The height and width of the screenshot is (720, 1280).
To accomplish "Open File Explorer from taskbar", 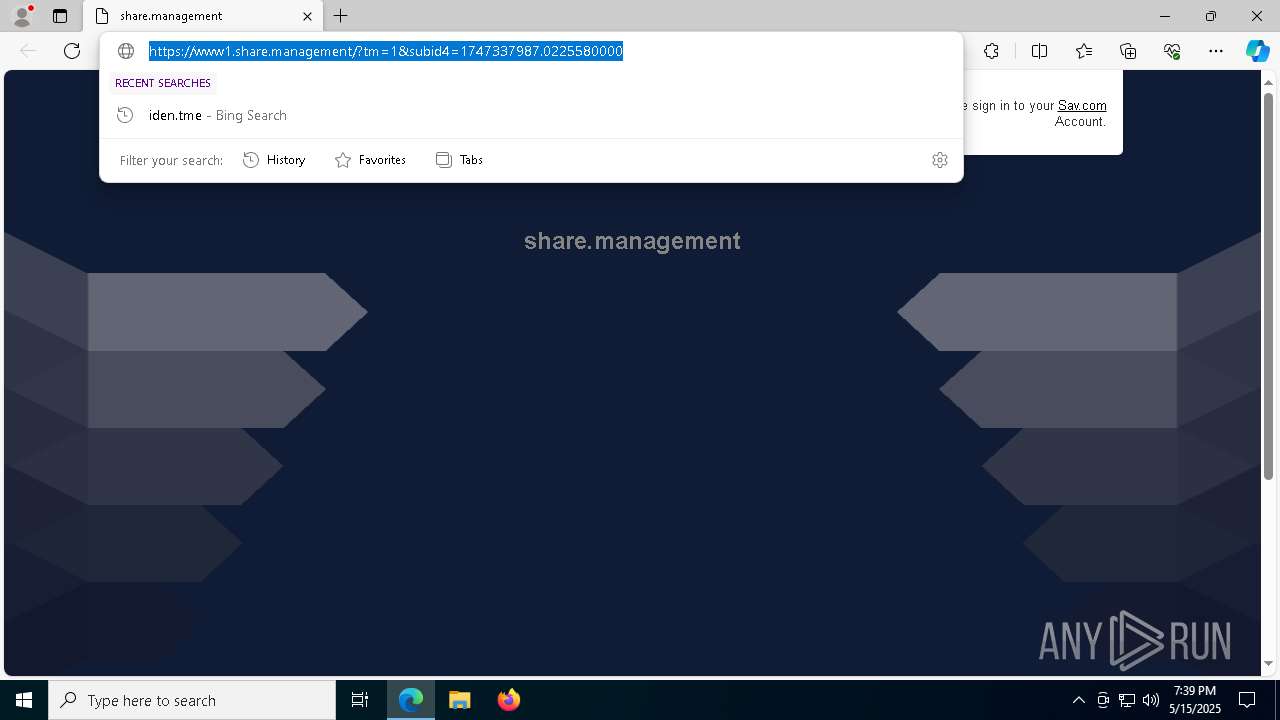I will pos(460,700).
